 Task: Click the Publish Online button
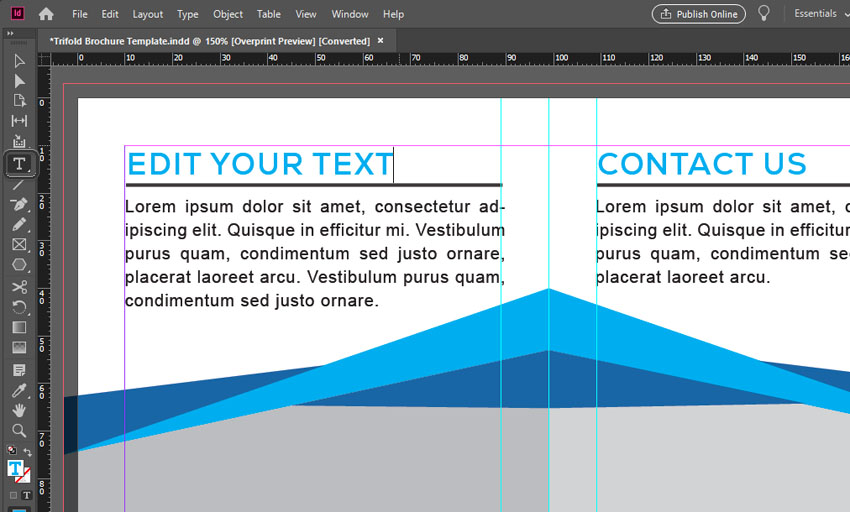[x=698, y=14]
